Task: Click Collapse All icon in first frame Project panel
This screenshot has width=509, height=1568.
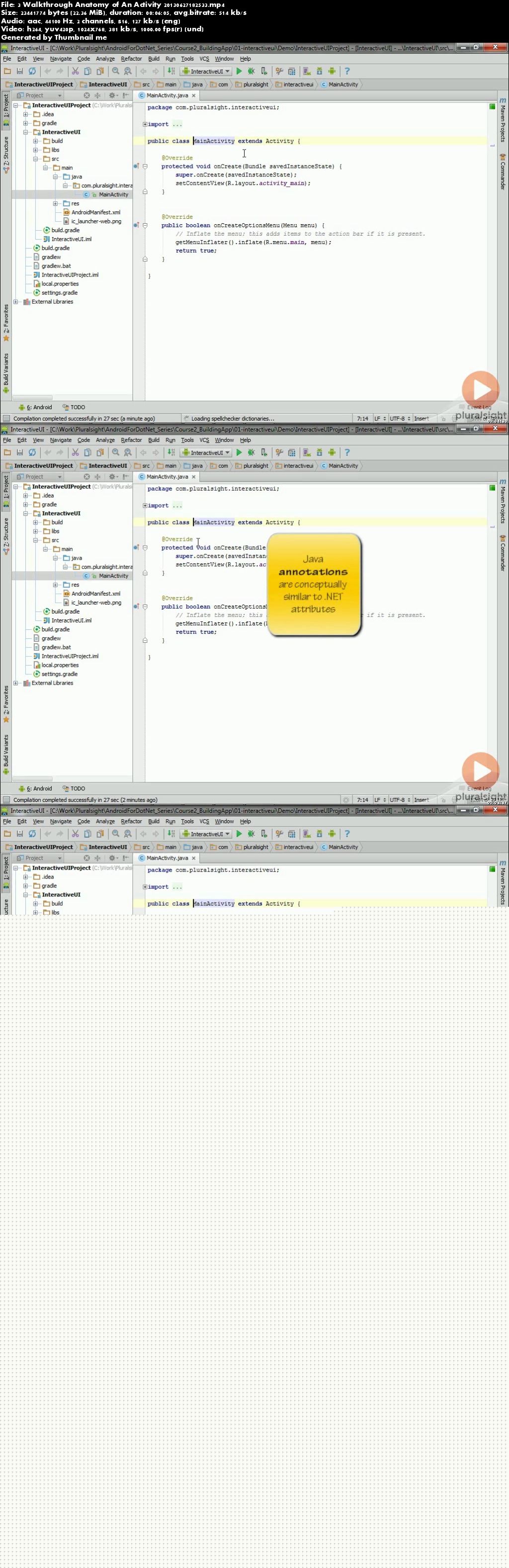Action: 97,95
